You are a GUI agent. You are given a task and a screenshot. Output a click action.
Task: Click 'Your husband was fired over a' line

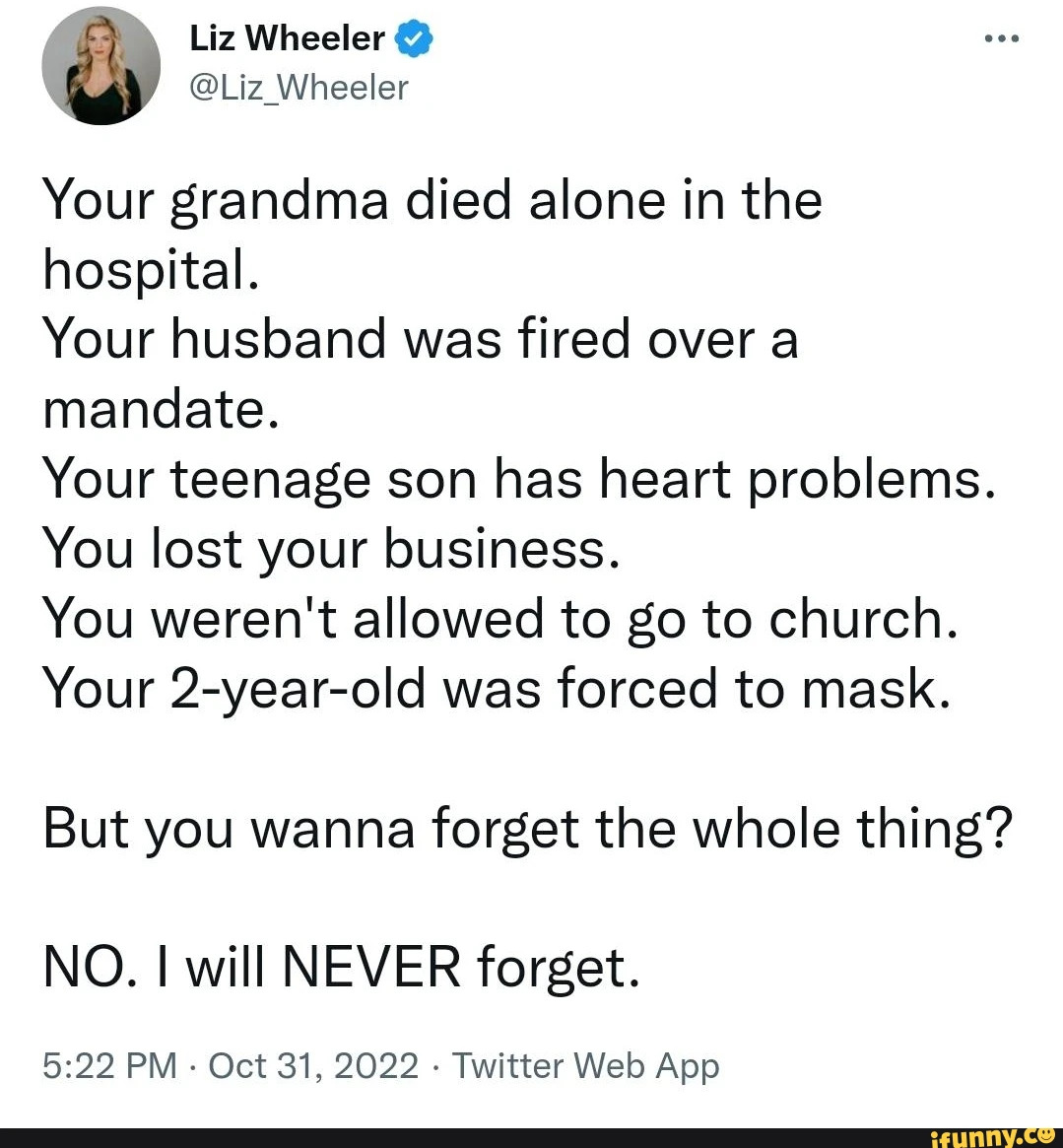coord(421,340)
